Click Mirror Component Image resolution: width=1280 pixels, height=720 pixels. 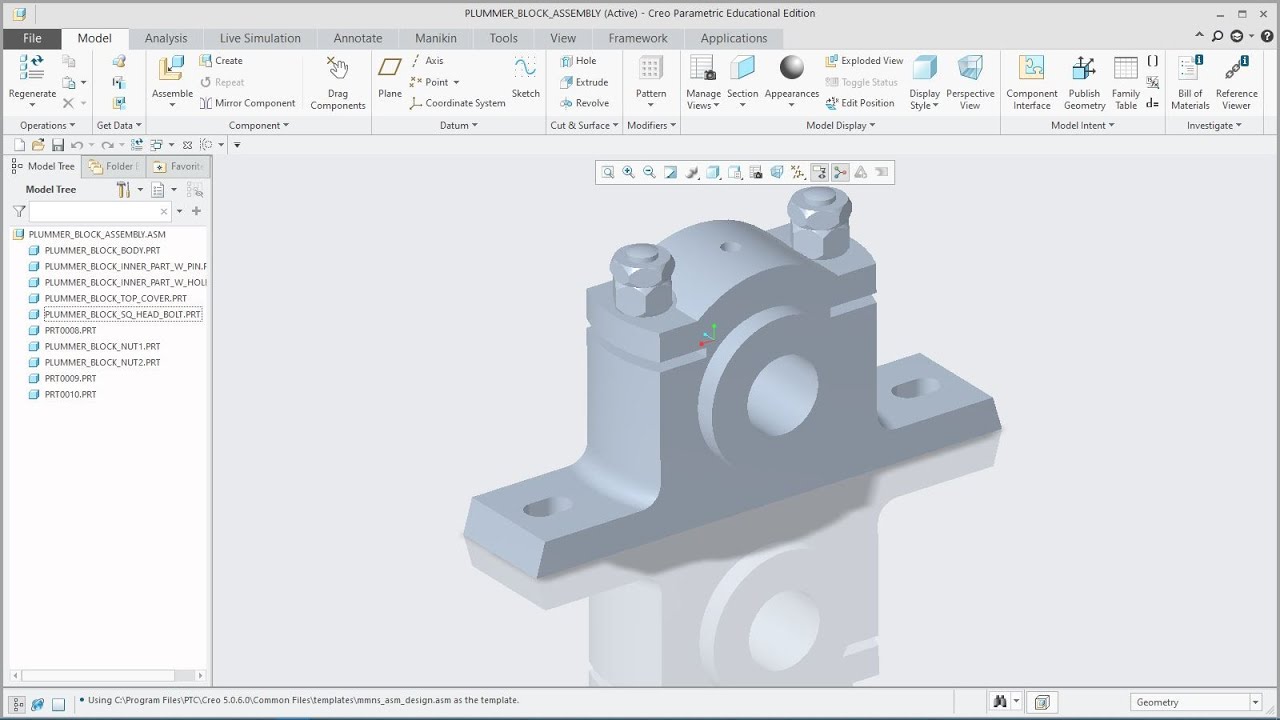tap(247, 103)
